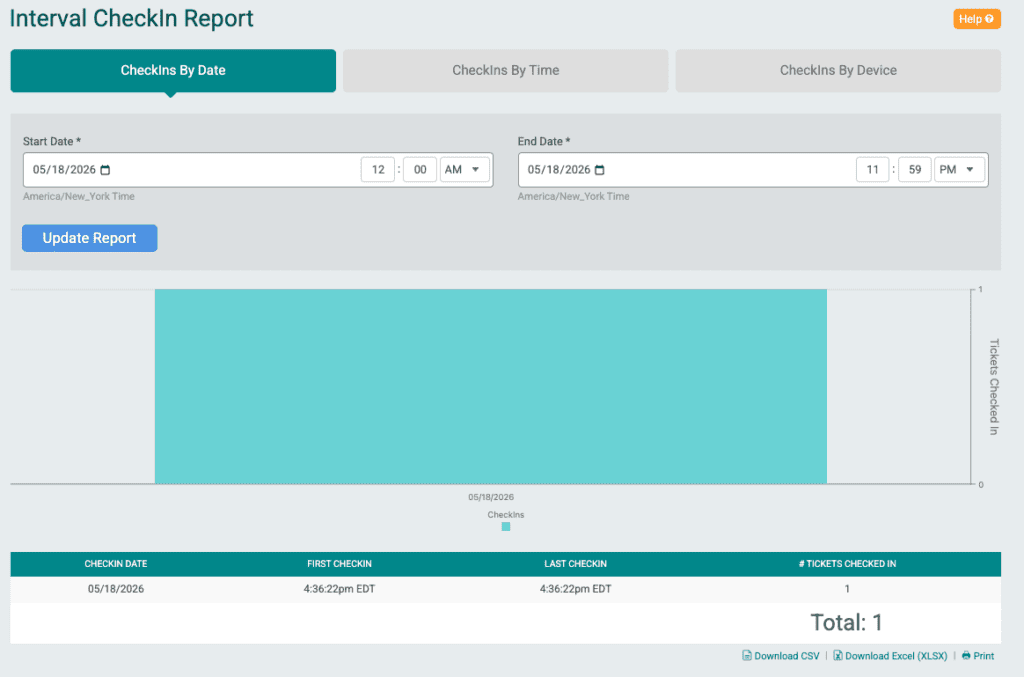Click the Start Date hour field
This screenshot has height=677, width=1024.
pyautogui.click(x=378, y=170)
